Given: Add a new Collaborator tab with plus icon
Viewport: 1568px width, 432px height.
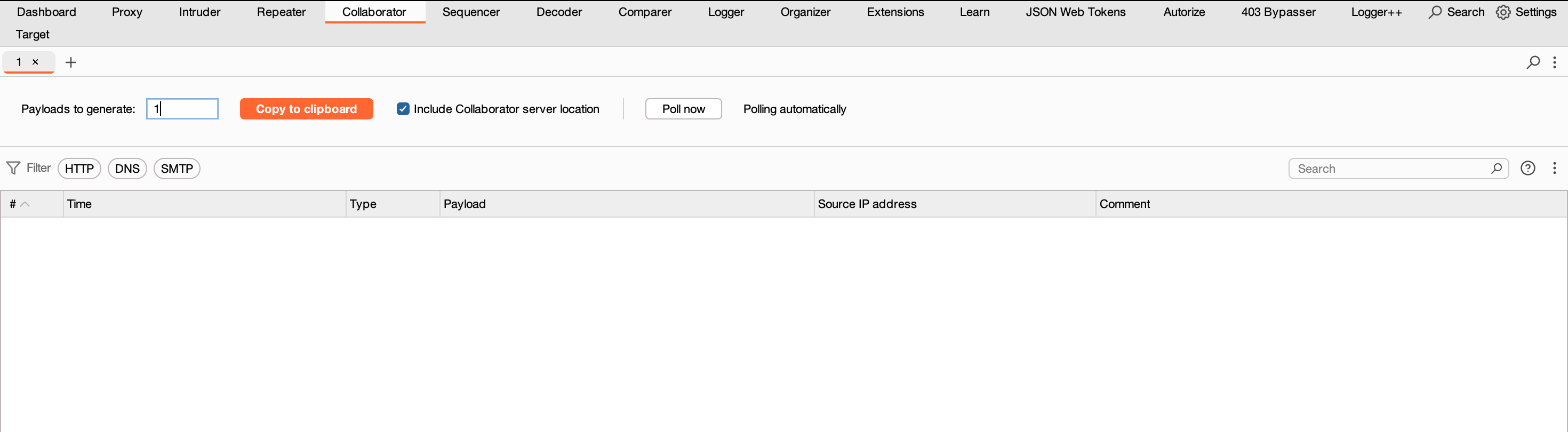Looking at the screenshot, I should tap(70, 62).
